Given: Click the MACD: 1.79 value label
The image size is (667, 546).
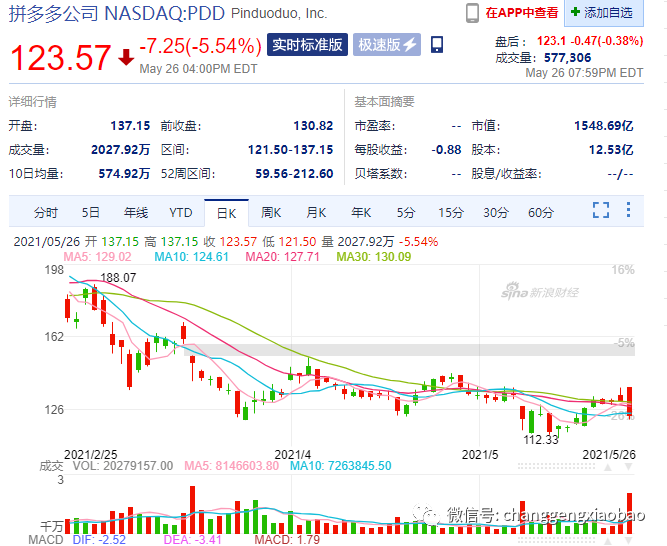Looking at the screenshot, I should tap(287, 540).
